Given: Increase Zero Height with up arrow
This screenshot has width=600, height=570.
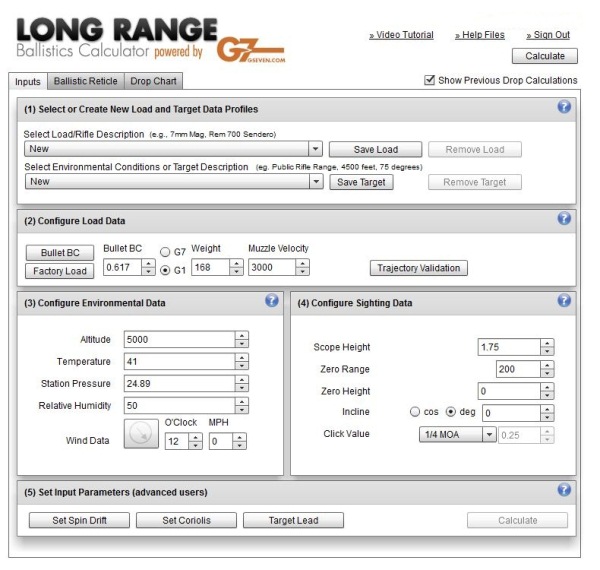Looking at the screenshot, I should tap(547, 387).
